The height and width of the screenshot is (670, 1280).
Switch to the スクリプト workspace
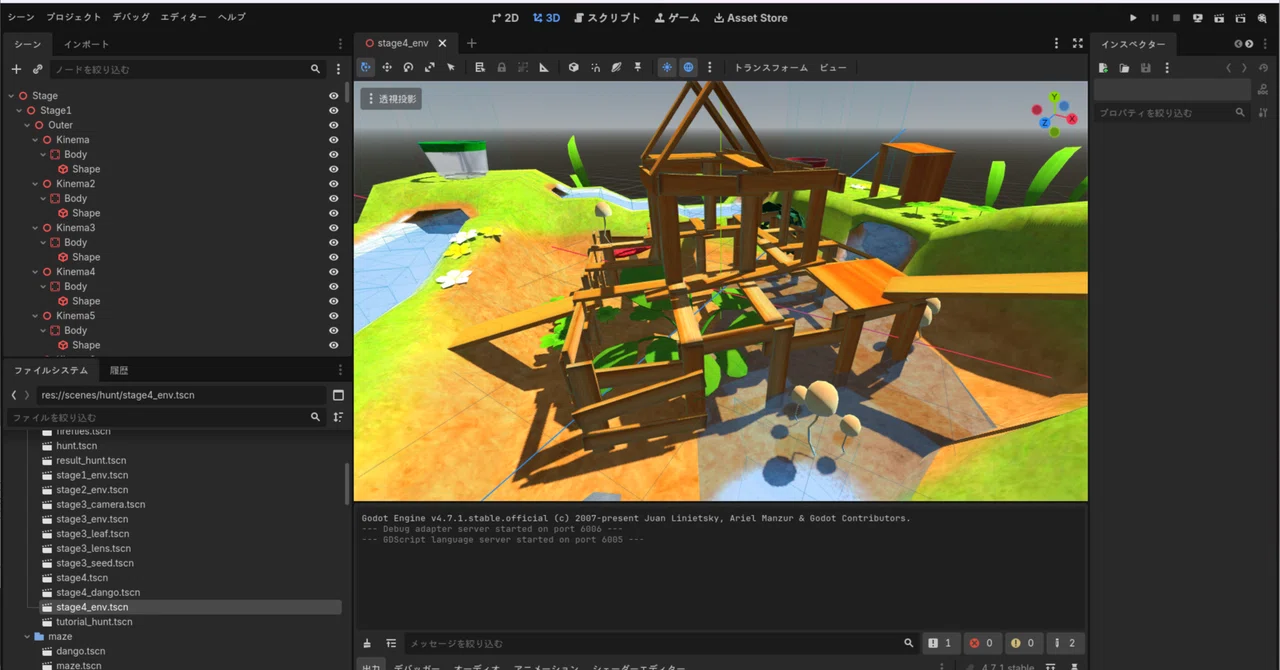pyautogui.click(x=607, y=18)
